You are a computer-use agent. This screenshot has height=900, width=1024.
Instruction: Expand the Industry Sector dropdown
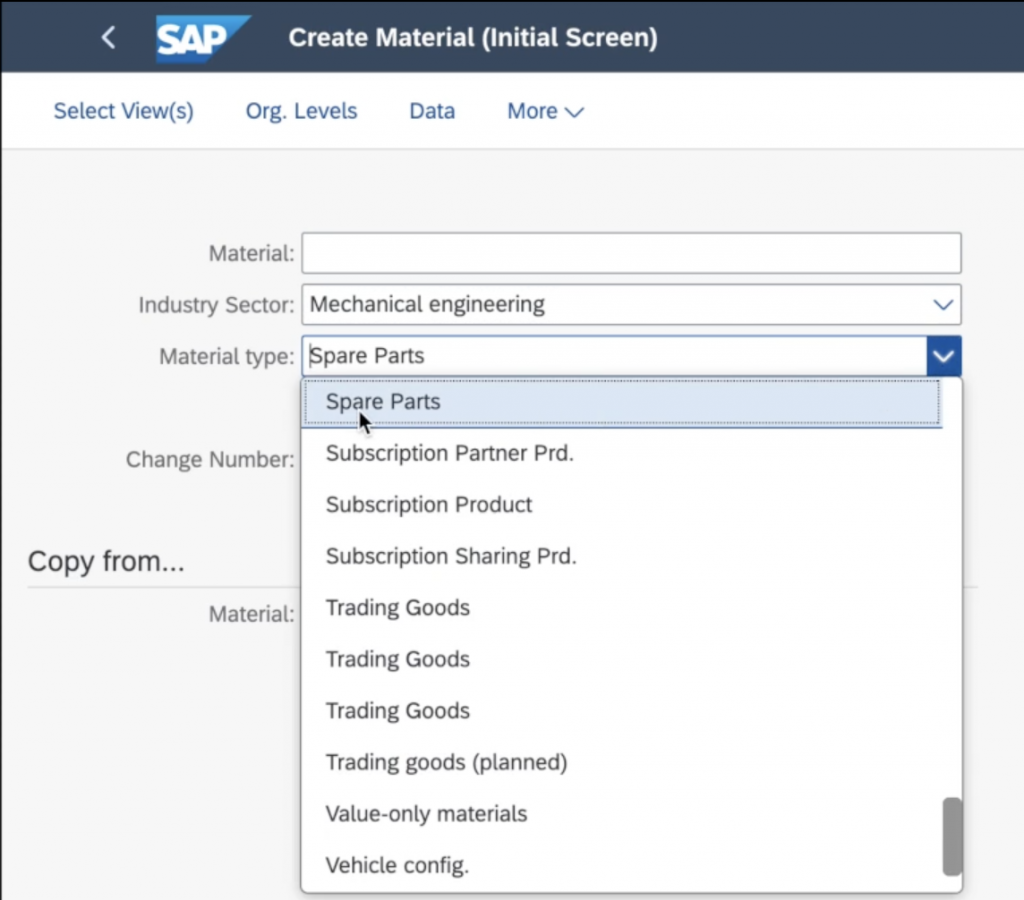(942, 304)
